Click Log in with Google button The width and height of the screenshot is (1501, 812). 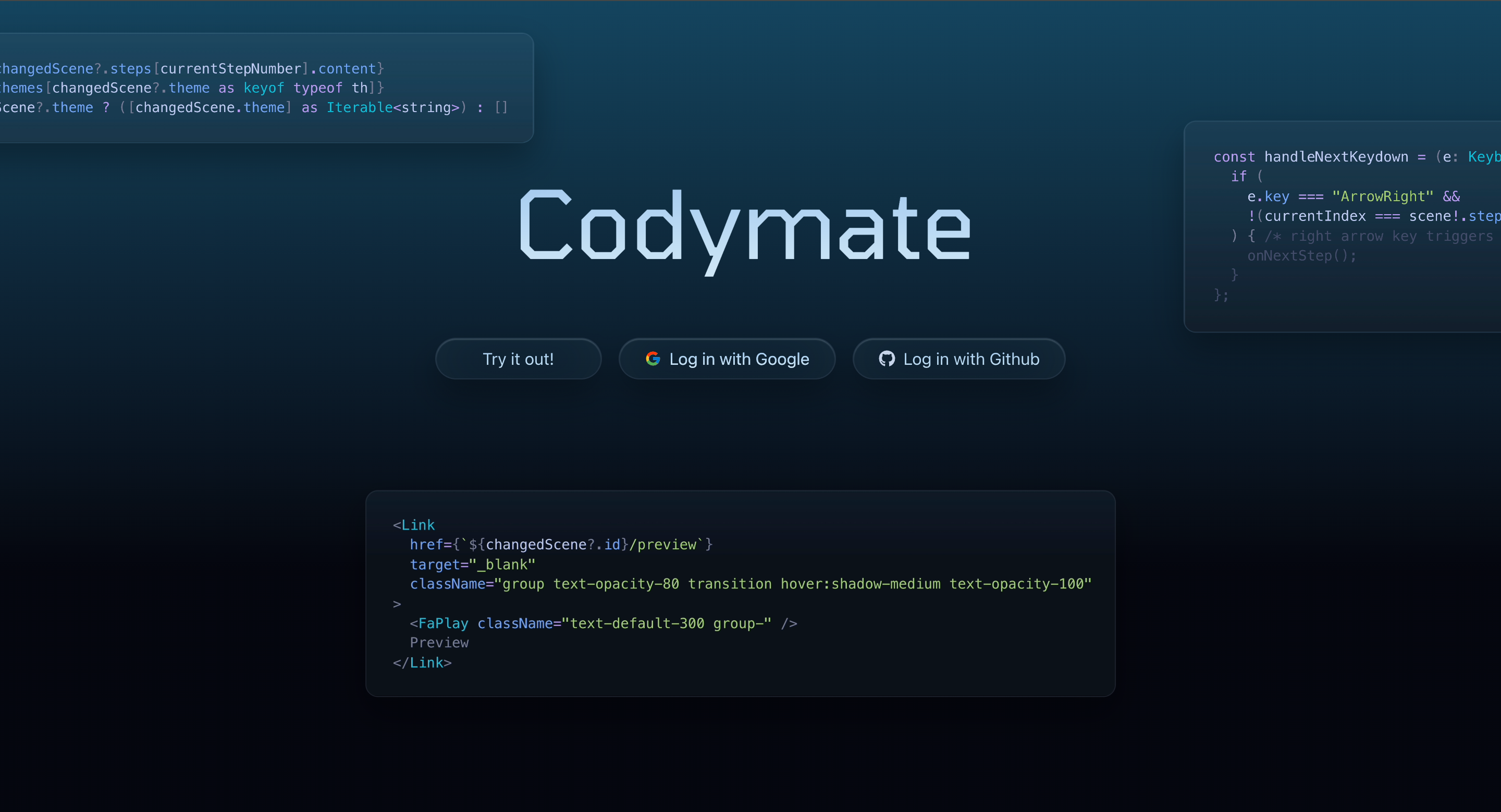click(x=728, y=359)
